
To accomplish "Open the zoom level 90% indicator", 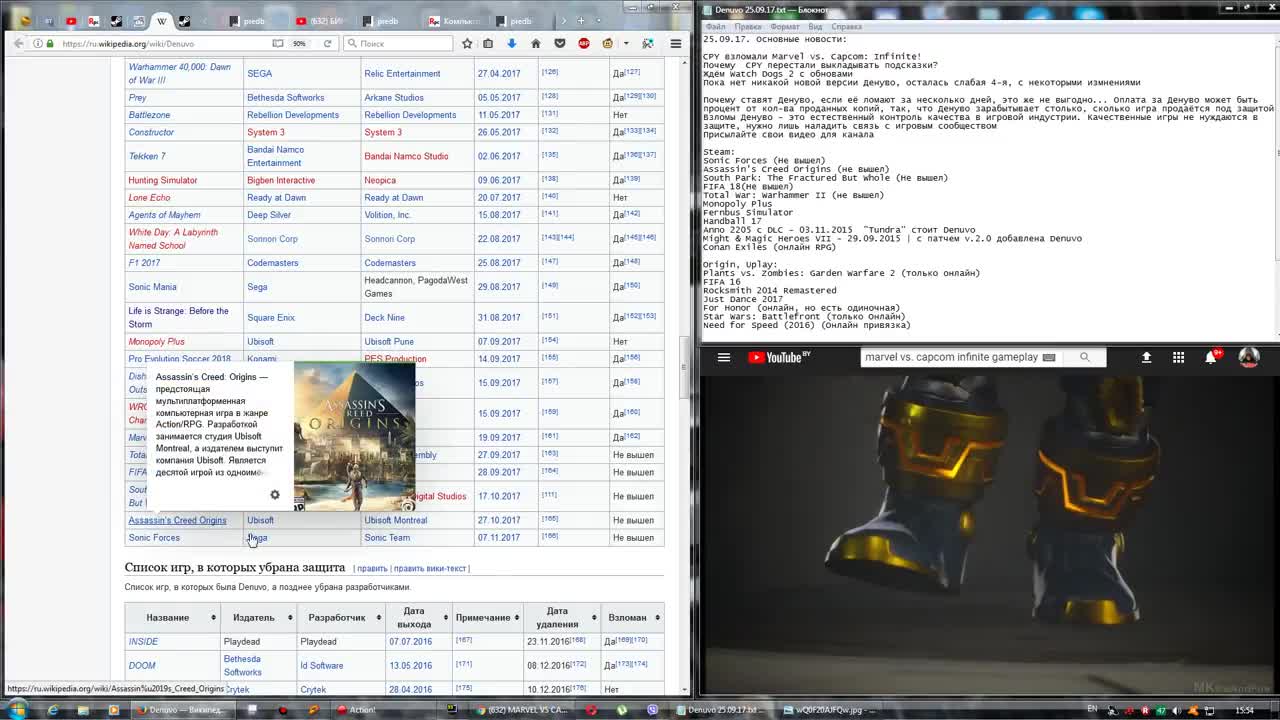I will [x=299, y=44].
